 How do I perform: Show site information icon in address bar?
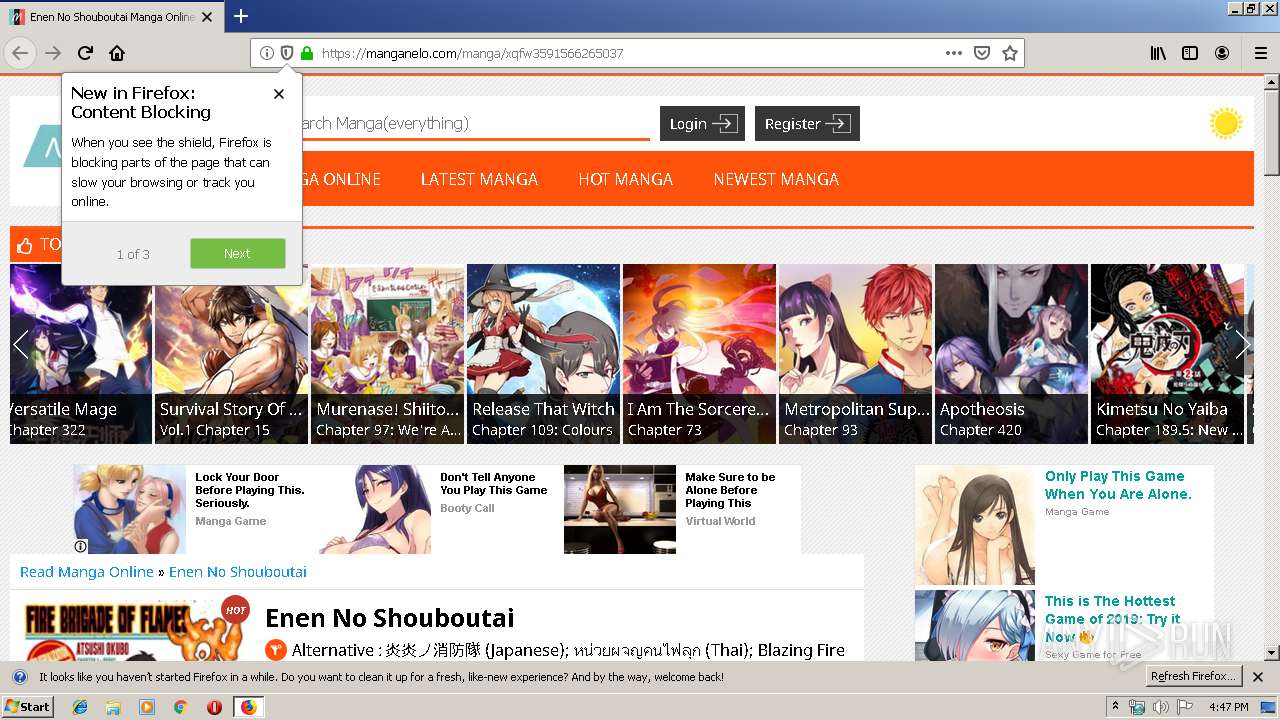pyautogui.click(x=267, y=53)
